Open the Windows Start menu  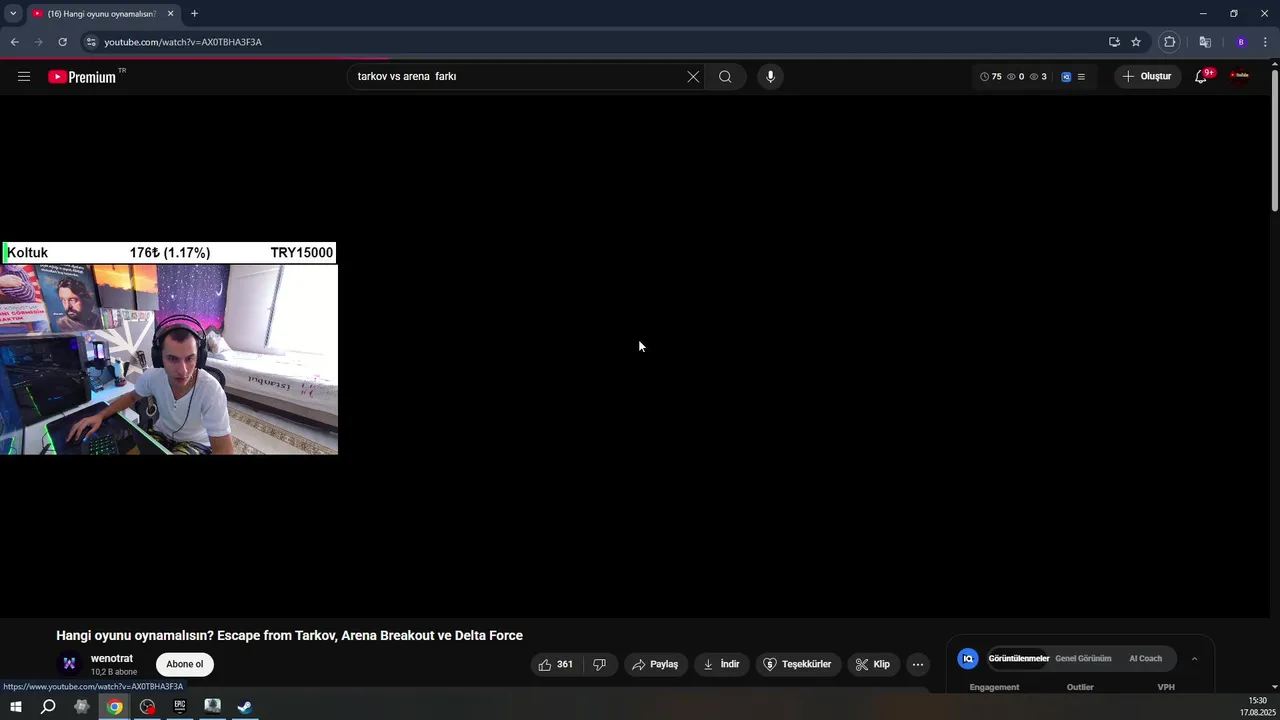[x=15, y=707]
